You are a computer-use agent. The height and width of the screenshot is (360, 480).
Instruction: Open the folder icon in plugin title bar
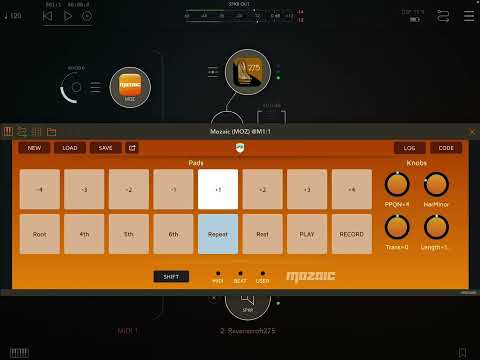pyautogui.click(x=51, y=132)
